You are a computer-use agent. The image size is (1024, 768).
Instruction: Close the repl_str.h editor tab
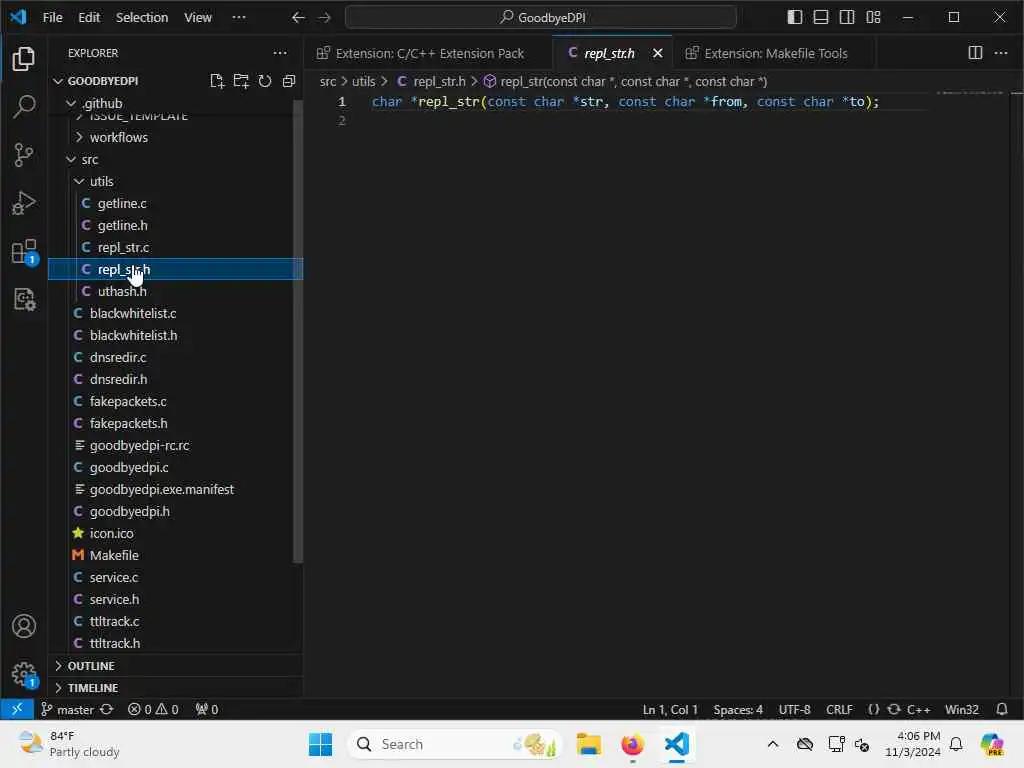click(x=658, y=54)
